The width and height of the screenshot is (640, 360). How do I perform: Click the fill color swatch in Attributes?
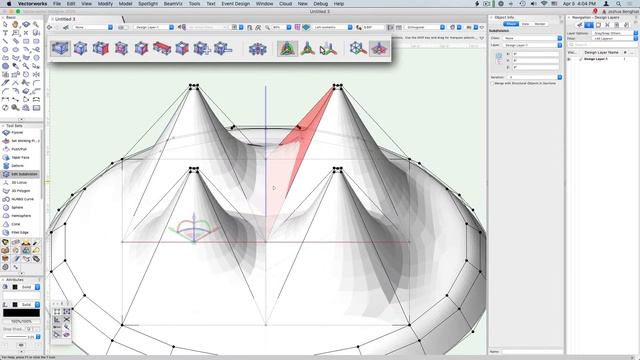coord(21,296)
